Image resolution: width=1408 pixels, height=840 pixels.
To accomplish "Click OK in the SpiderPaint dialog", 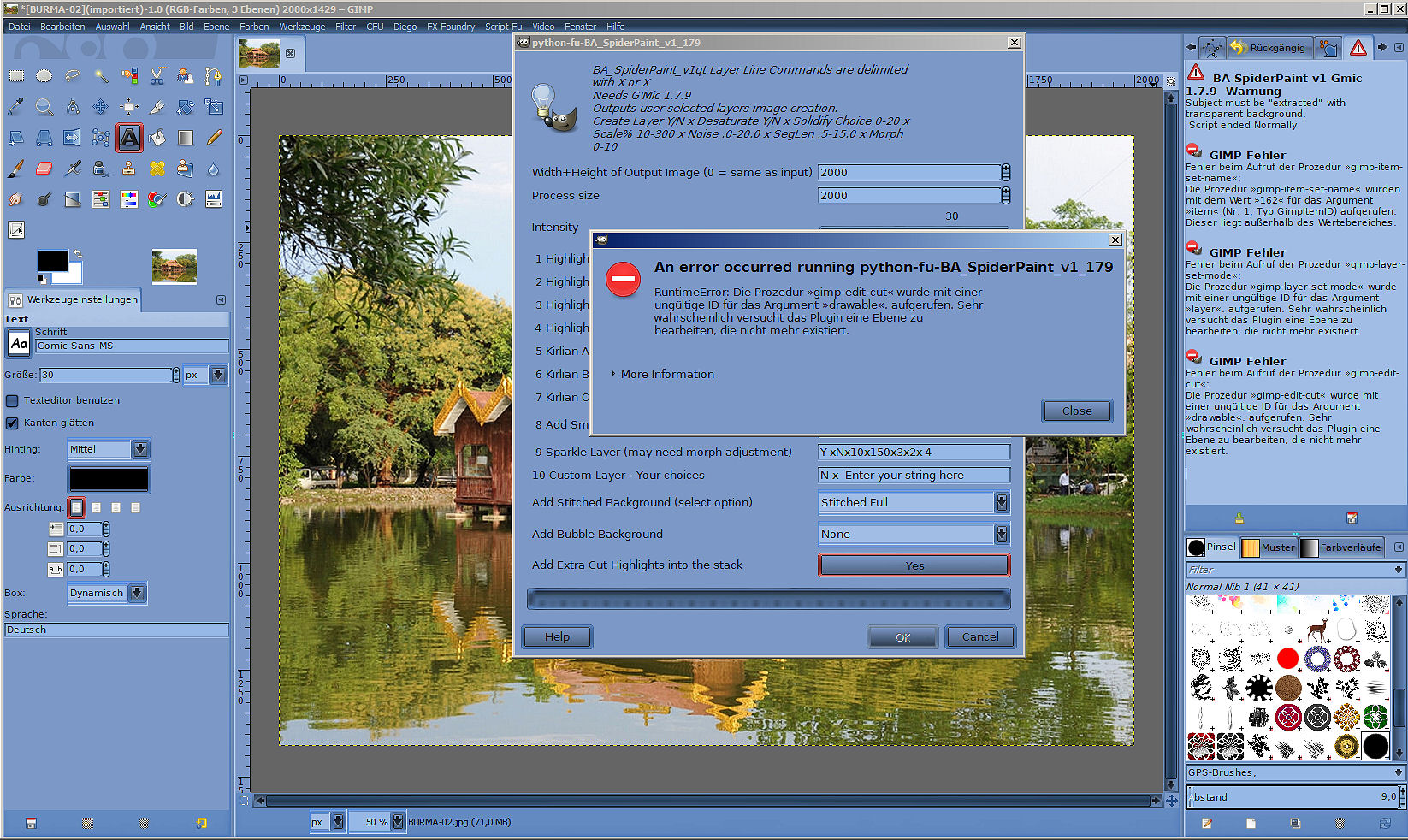I will [x=902, y=636].
